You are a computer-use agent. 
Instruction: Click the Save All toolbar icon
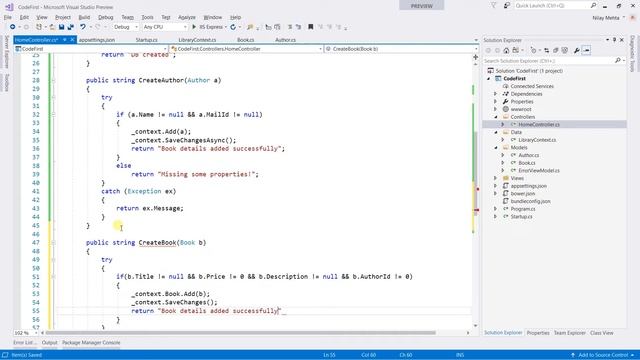(71, 27)
